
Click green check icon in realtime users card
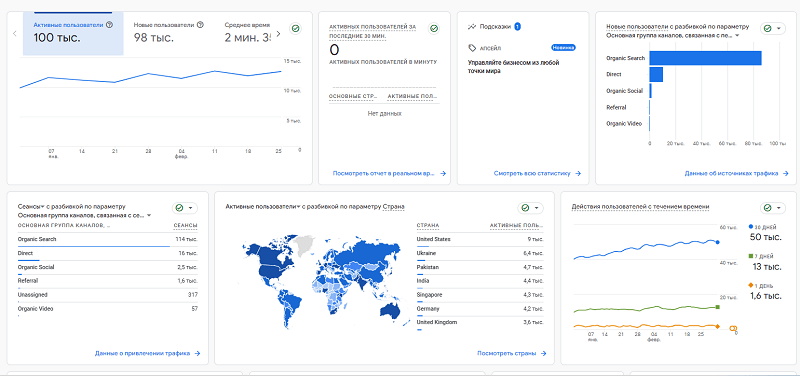coord(434,29)
